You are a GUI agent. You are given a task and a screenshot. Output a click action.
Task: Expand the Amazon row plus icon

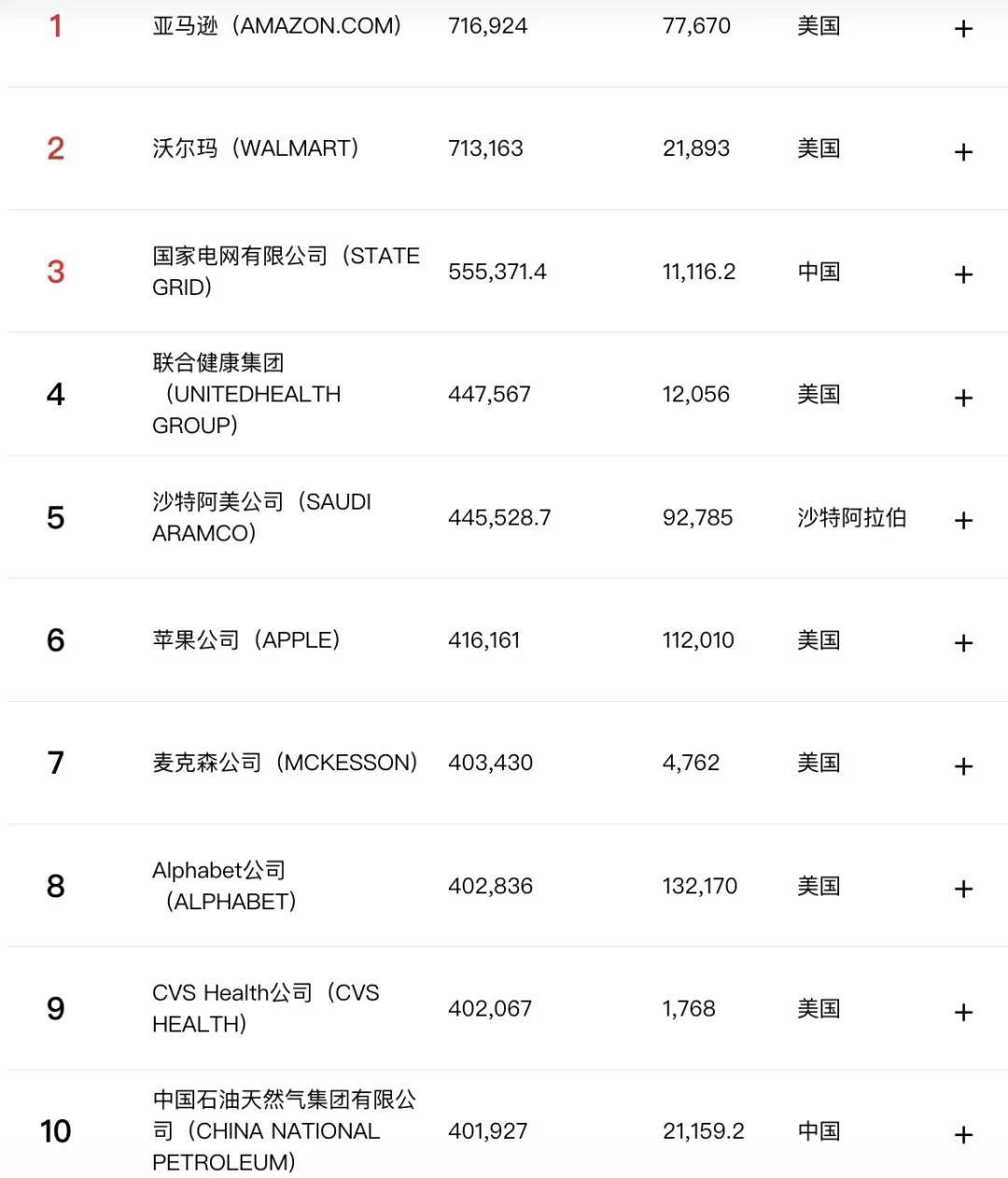tap(964, 29)
